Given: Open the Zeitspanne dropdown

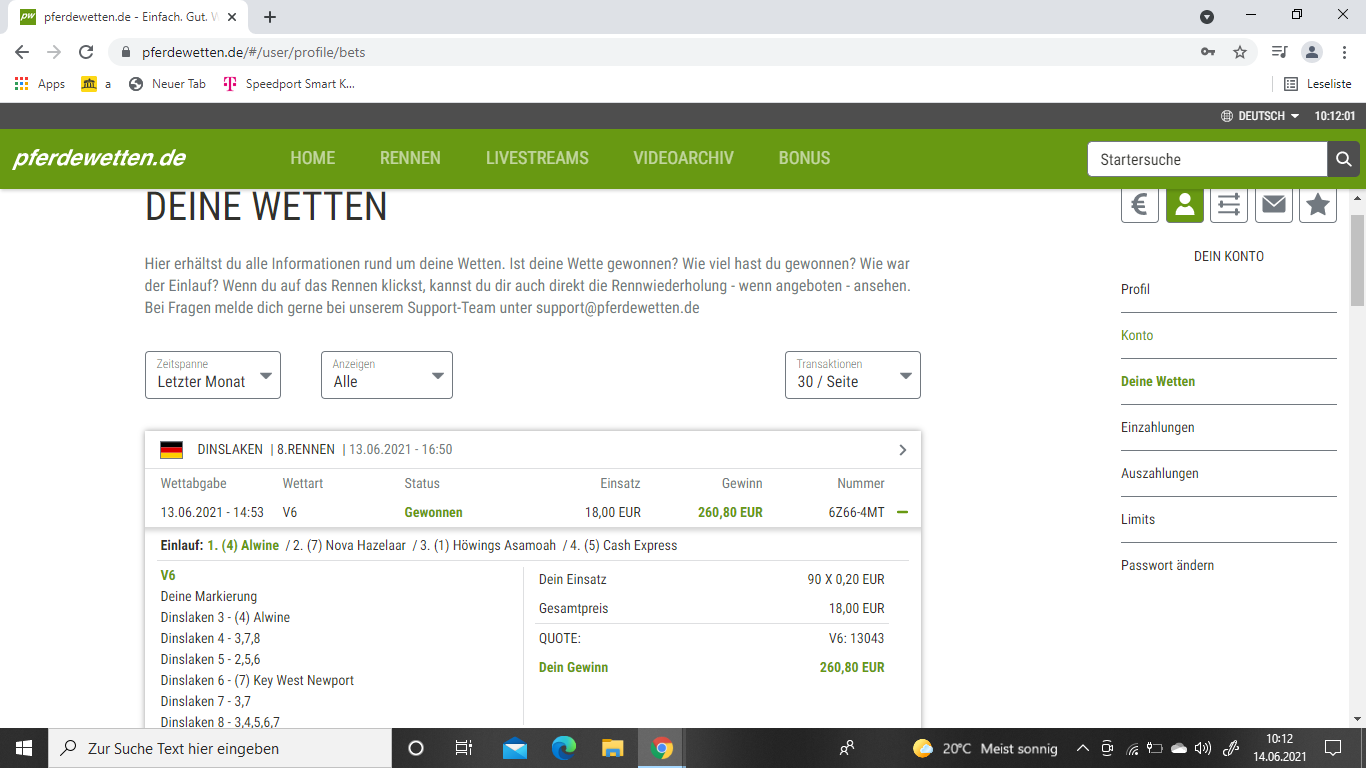Looking at the screenshot, I should pyautogui.click(x=213, y=375).
